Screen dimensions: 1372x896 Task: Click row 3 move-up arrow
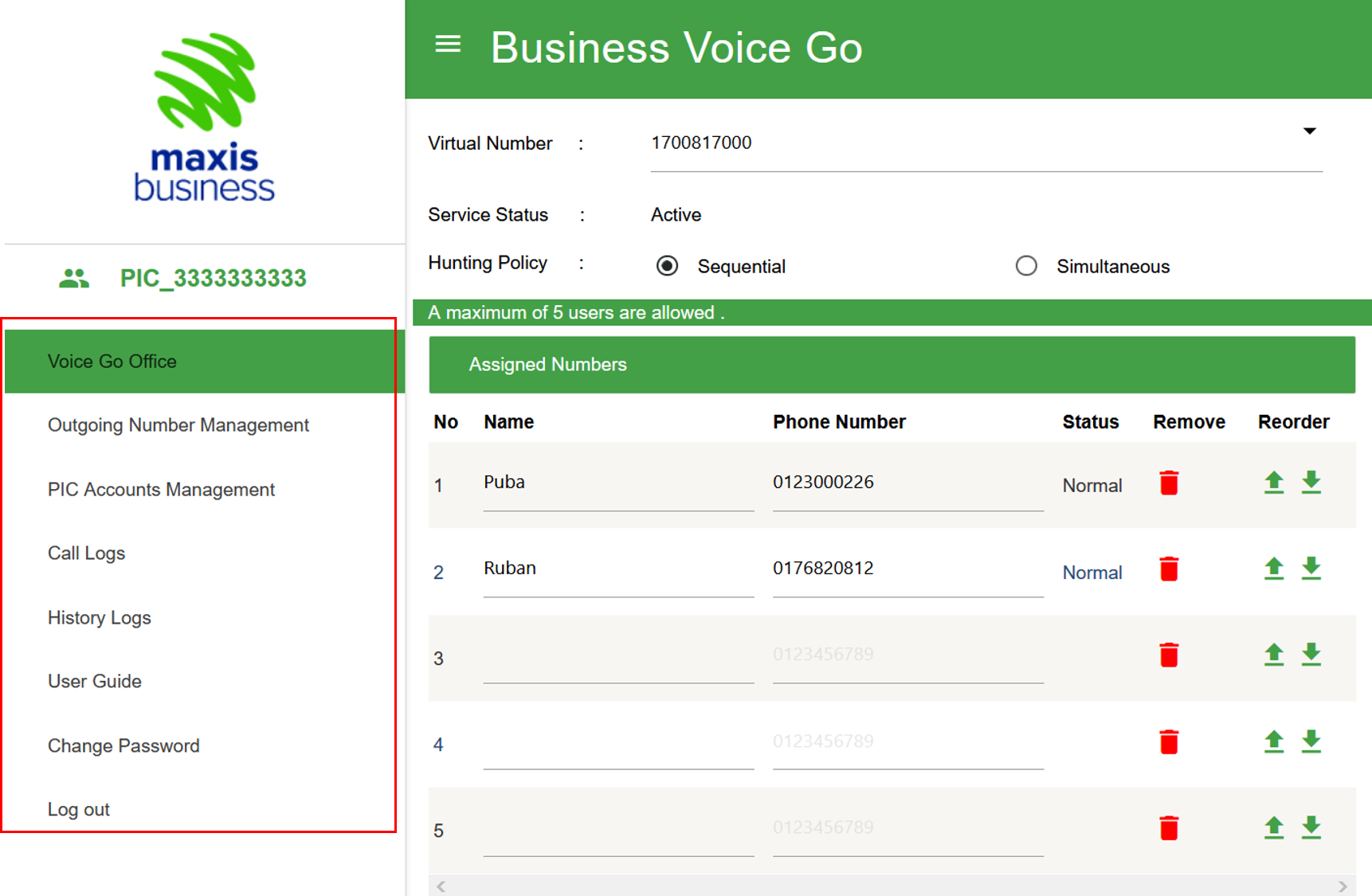tap(1274, 655)
